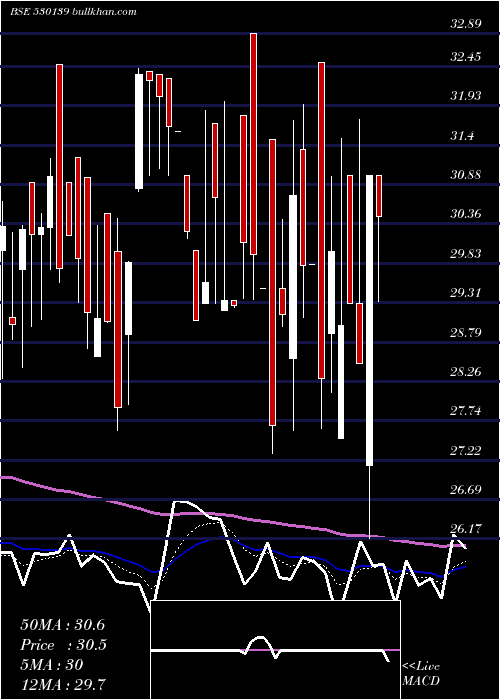Click the 32.45 price axis label
Image resolution: width=500 pixels, height=700 pixels.
click(466, 57)
